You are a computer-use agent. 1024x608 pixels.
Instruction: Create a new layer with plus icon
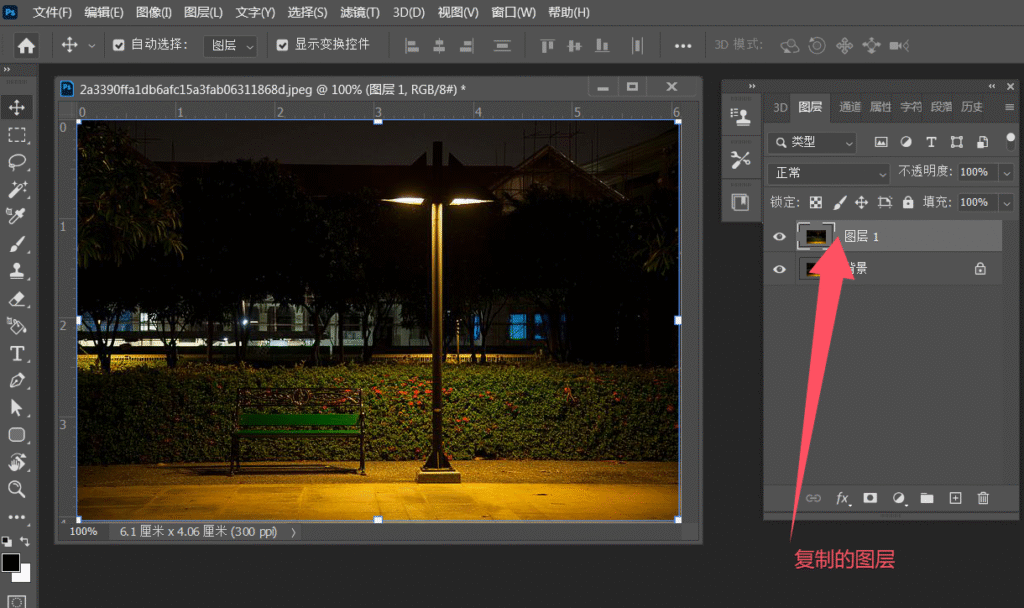coord(955,498)
